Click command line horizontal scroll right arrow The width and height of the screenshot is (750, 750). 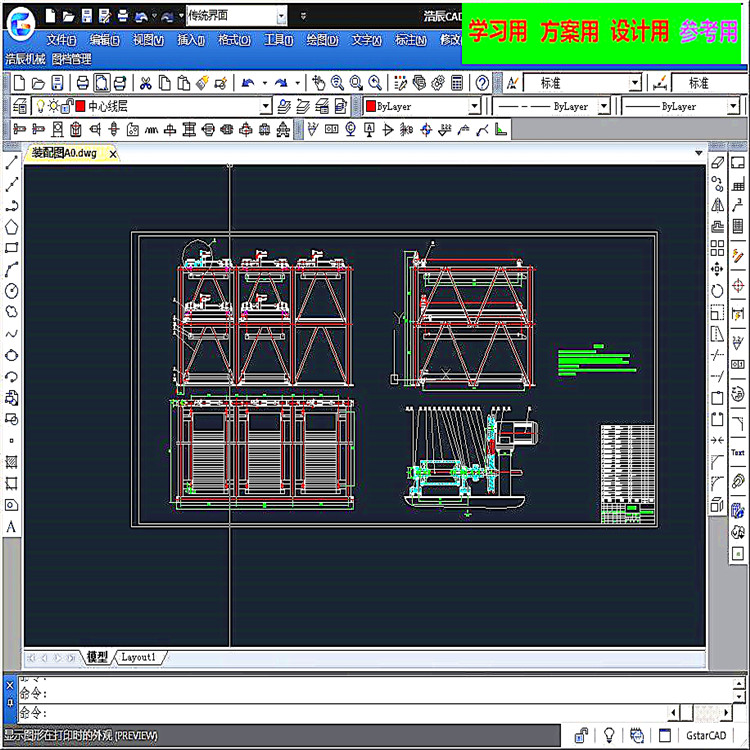tap(727, 713)
